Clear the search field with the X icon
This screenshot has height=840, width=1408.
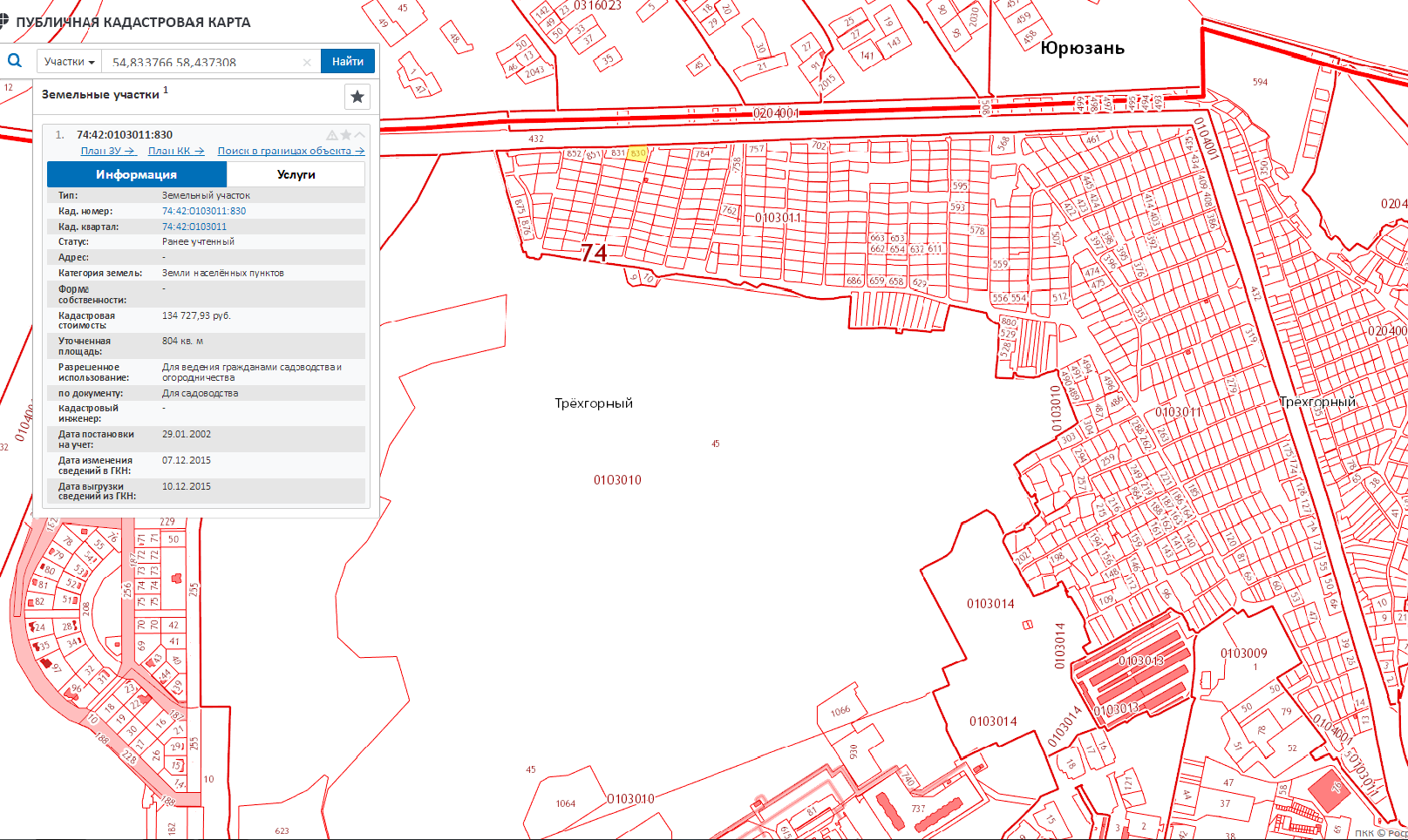[307, 62]
